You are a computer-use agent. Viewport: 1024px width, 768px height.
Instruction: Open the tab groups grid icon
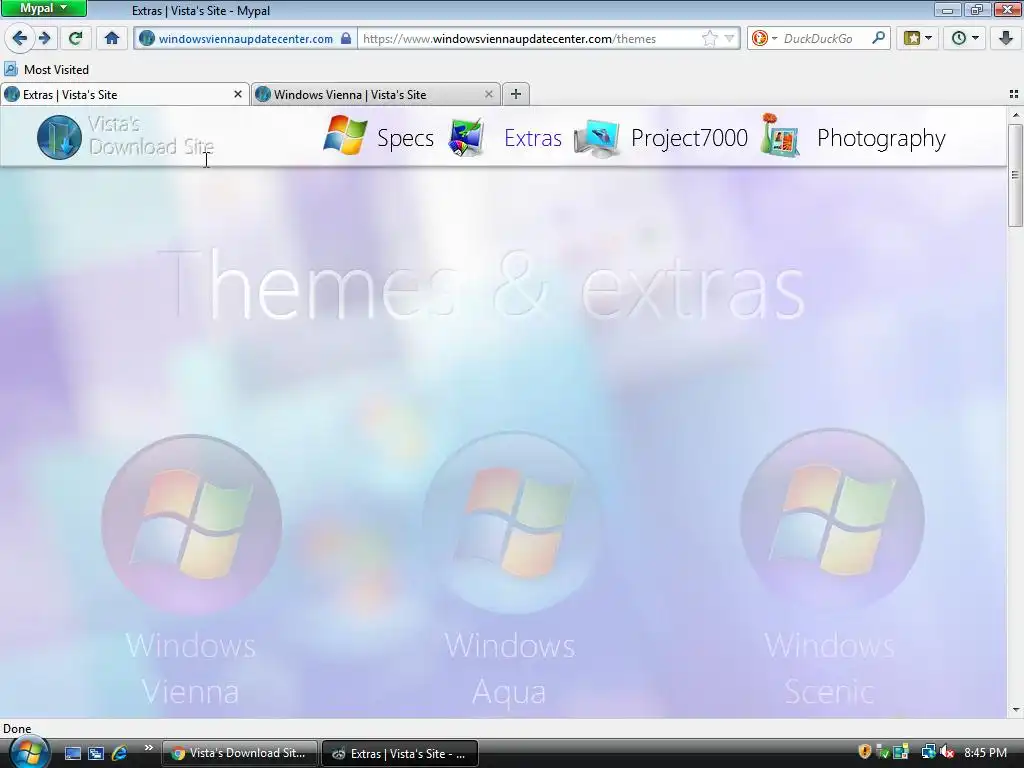(x=1014, y=95)
